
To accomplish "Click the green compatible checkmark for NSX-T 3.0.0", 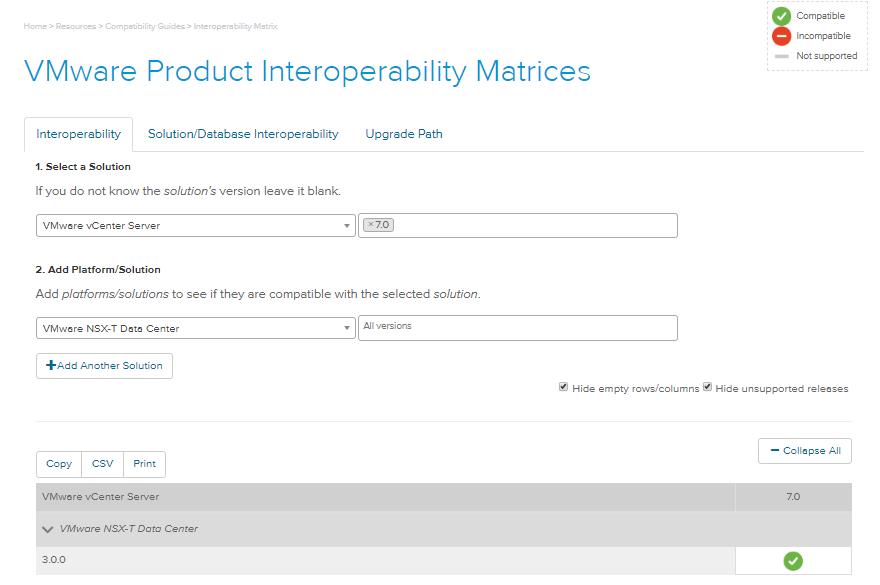I will (792, 560).
